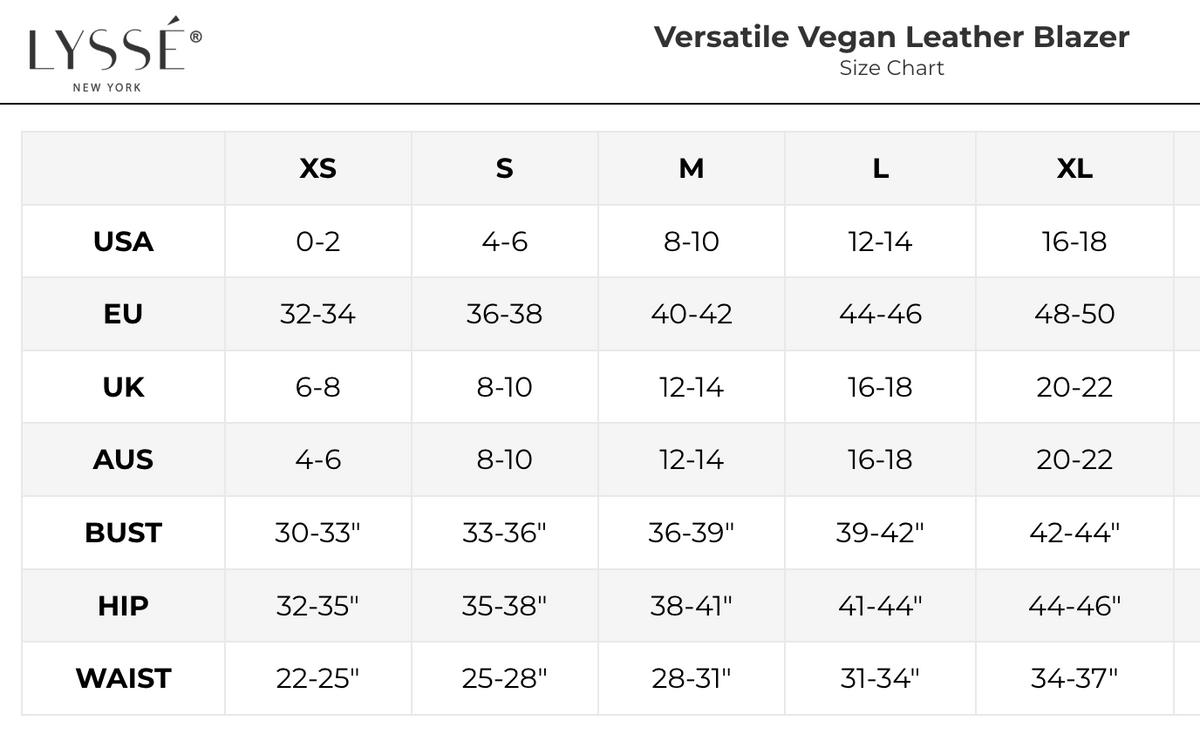Select the XS column header
The image size is (1200, 748).
[318, 169]
